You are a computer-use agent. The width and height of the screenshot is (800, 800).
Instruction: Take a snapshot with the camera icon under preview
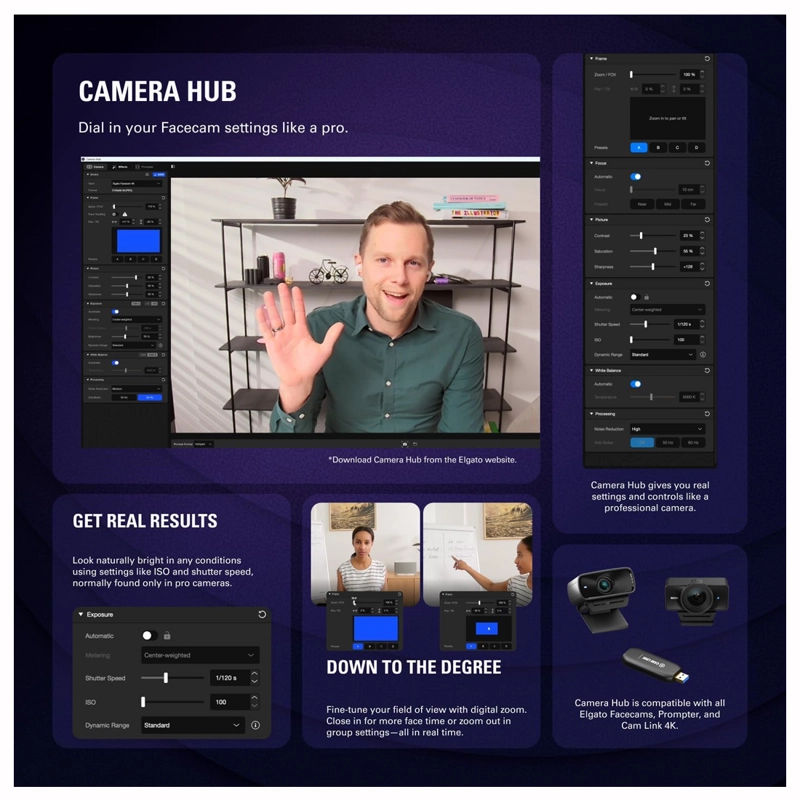tap(405, 444)
